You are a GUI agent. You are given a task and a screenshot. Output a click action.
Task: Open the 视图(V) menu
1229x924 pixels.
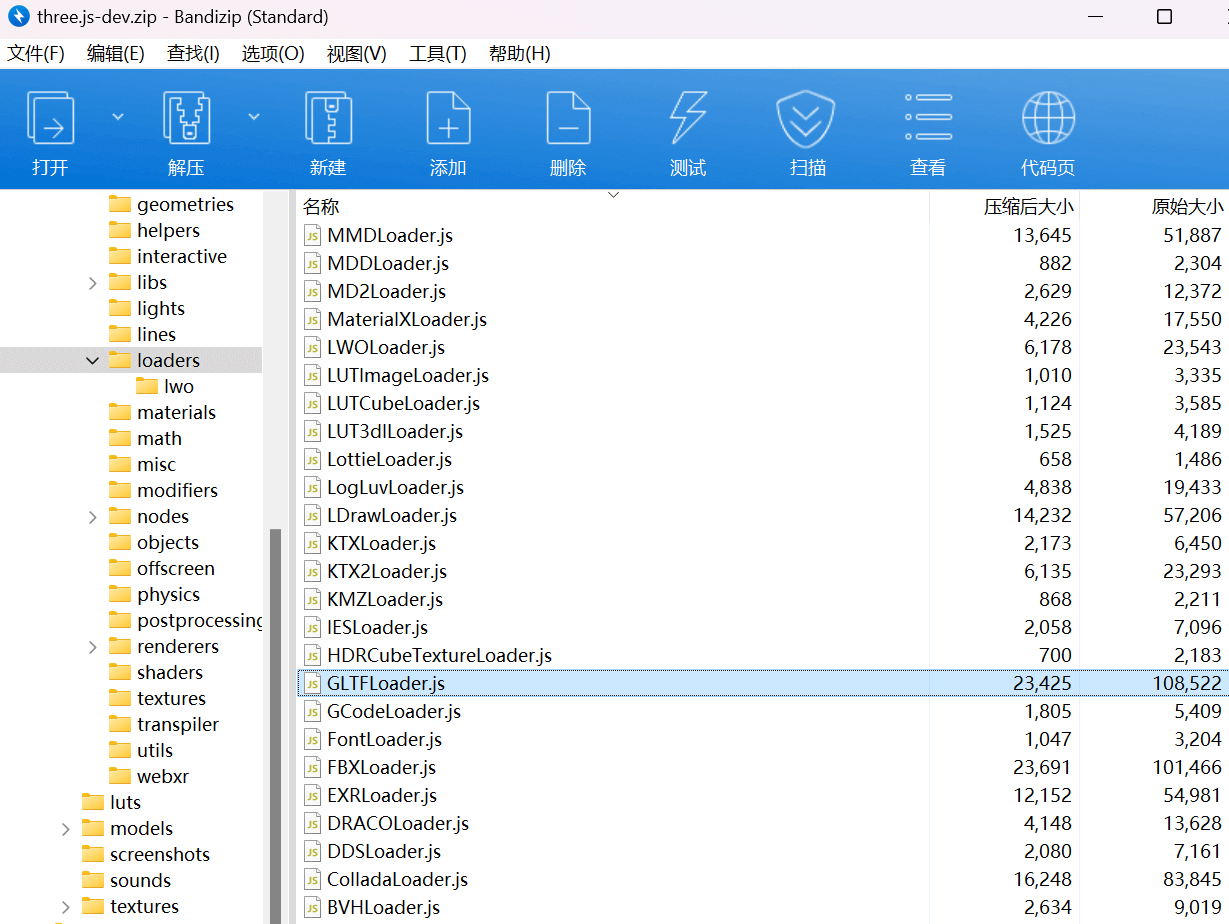coord(356,54)
